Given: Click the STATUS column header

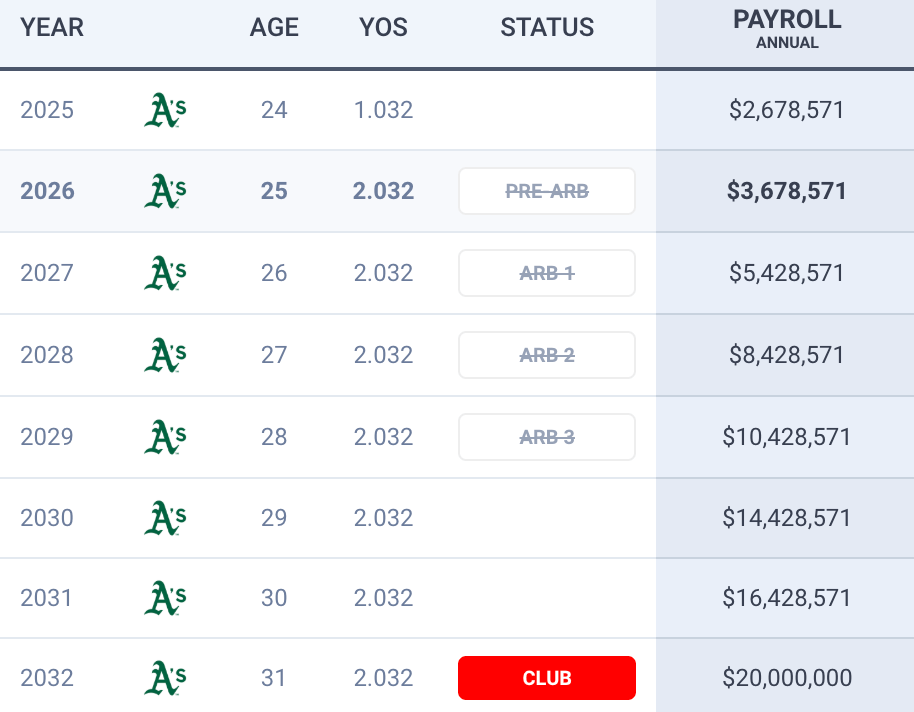Looking at the screenshot, I should point(547,28).
